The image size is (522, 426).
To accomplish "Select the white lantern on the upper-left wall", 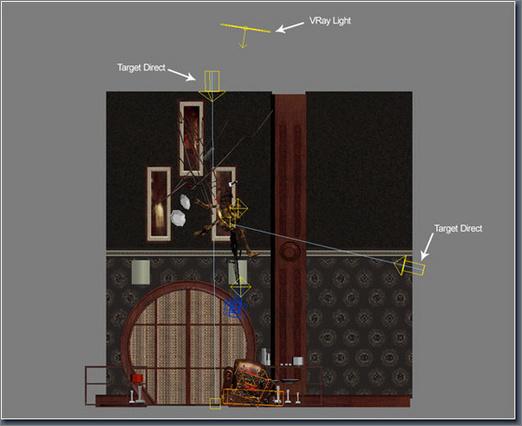I will click(x=140, y=272).
